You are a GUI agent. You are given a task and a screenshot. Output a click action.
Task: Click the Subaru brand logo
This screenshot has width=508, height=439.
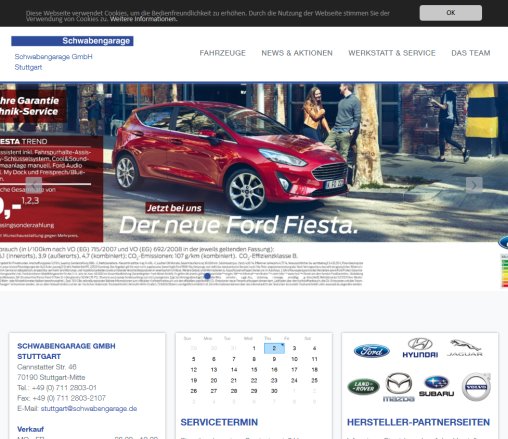[436, 386]
